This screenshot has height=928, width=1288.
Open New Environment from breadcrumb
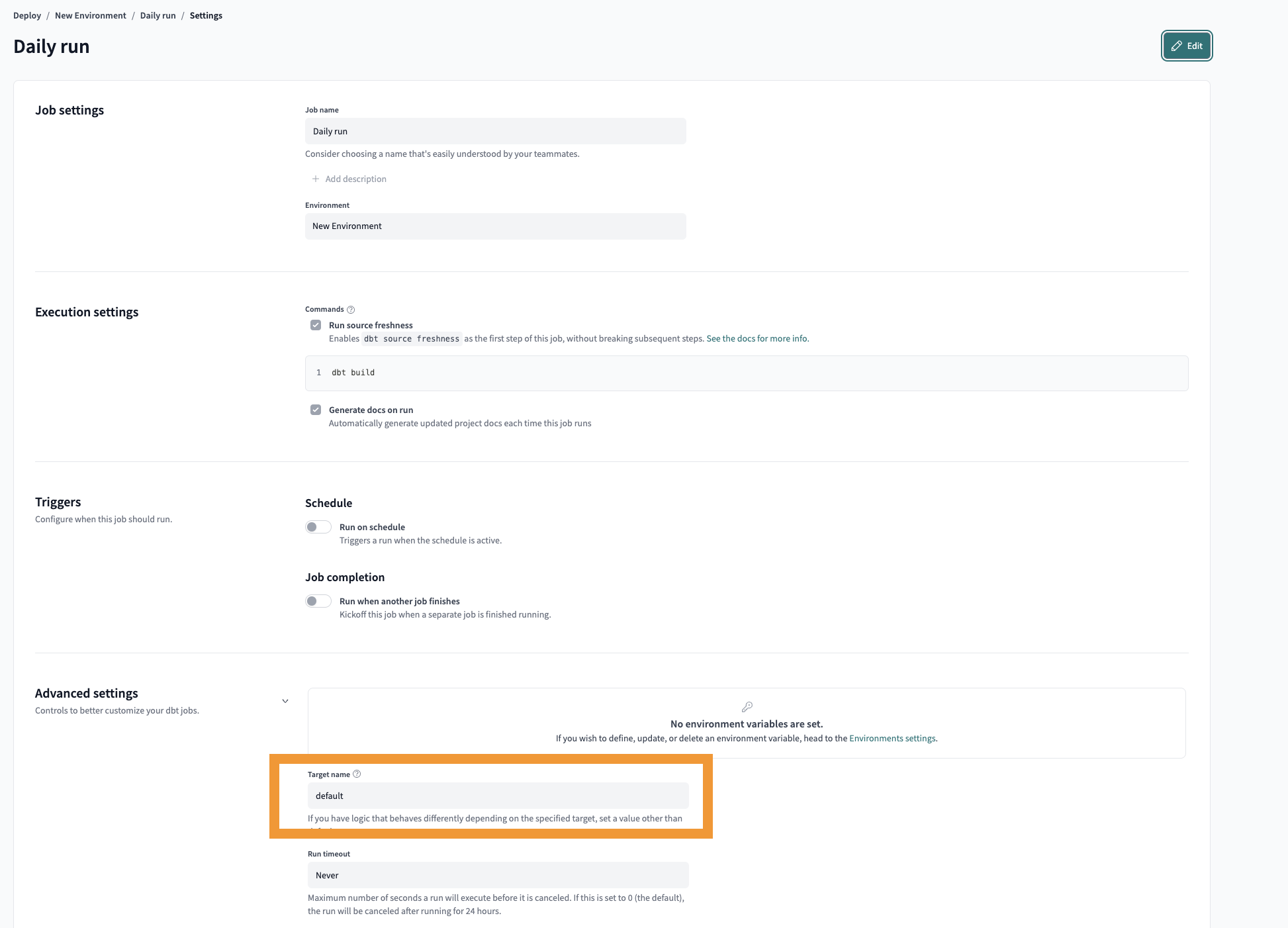pyautogui.click(x=90, y=15)
